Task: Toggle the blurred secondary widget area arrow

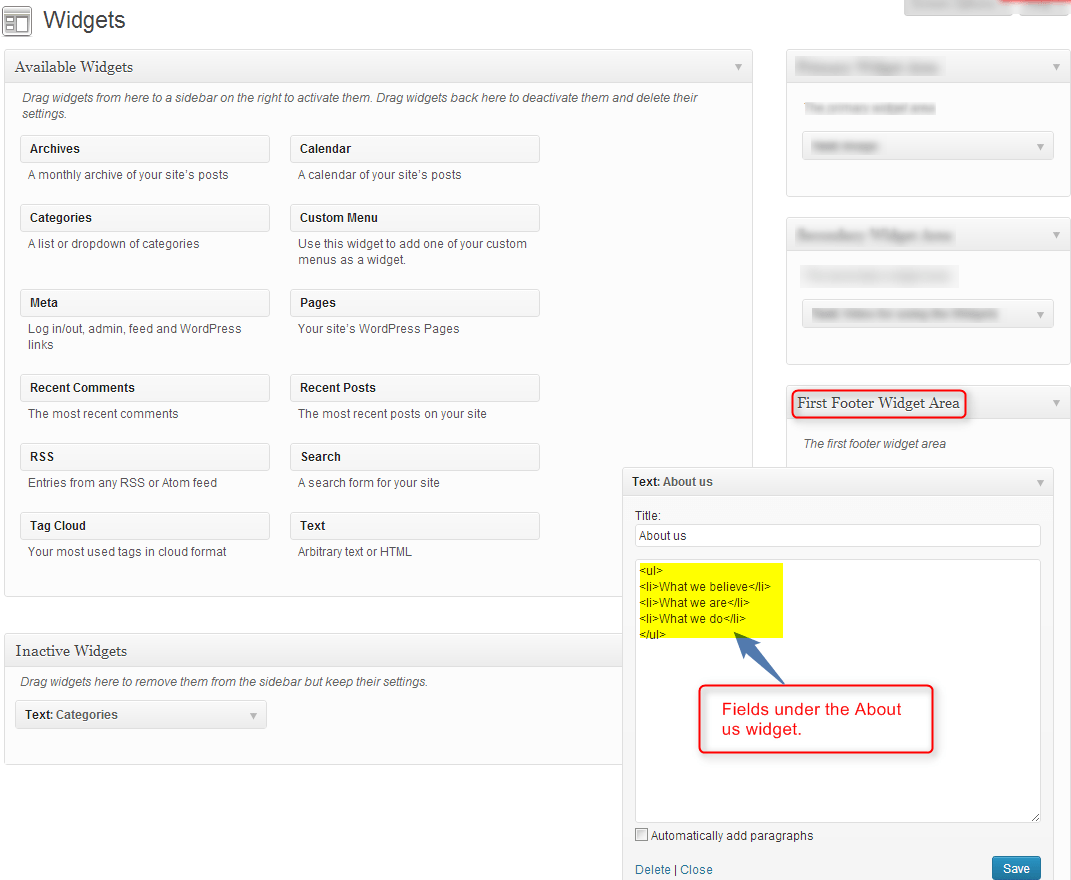Action: pos(1056,235)
